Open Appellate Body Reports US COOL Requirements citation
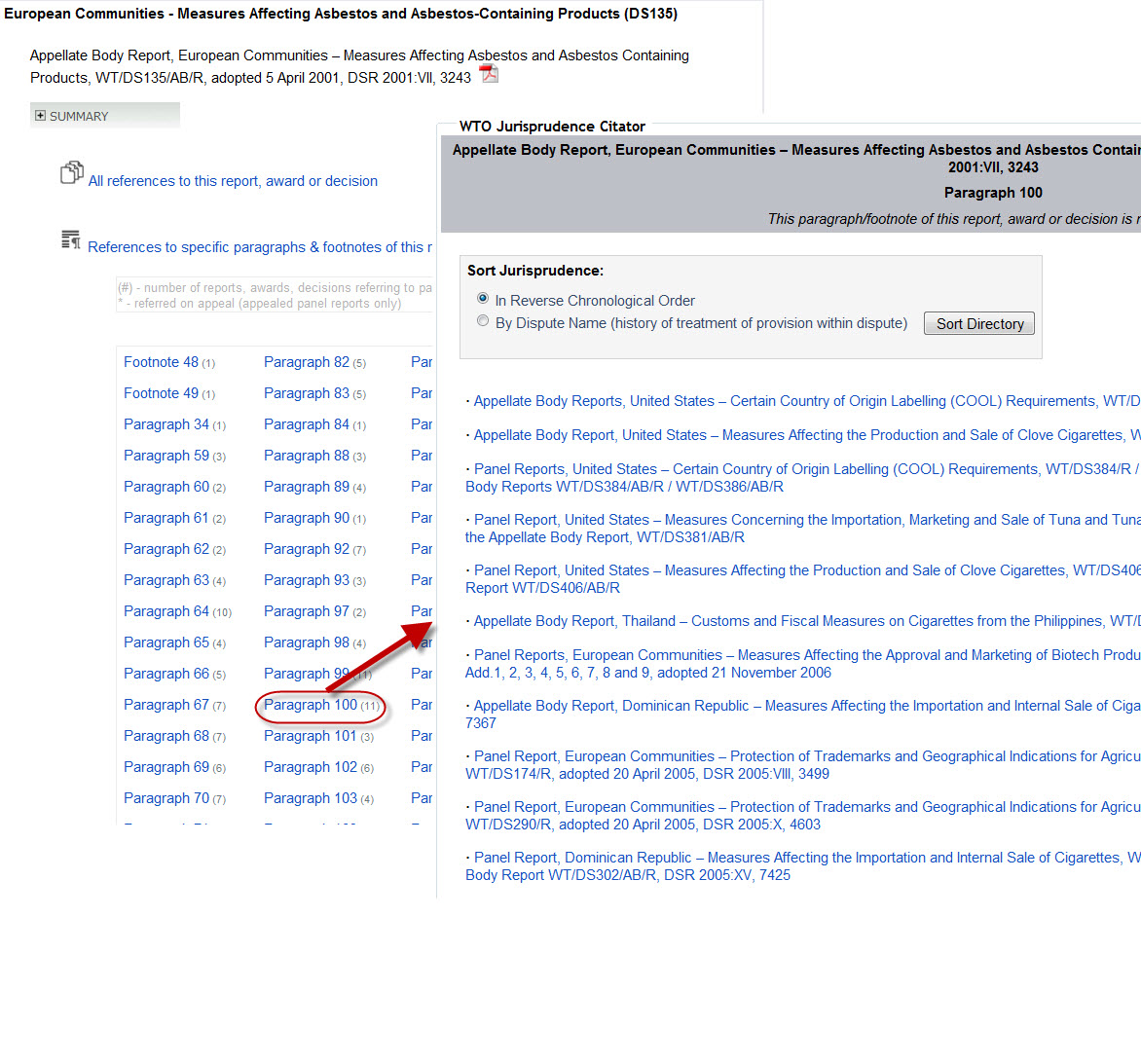1141x1064 pixels. (x=806, y=402)
